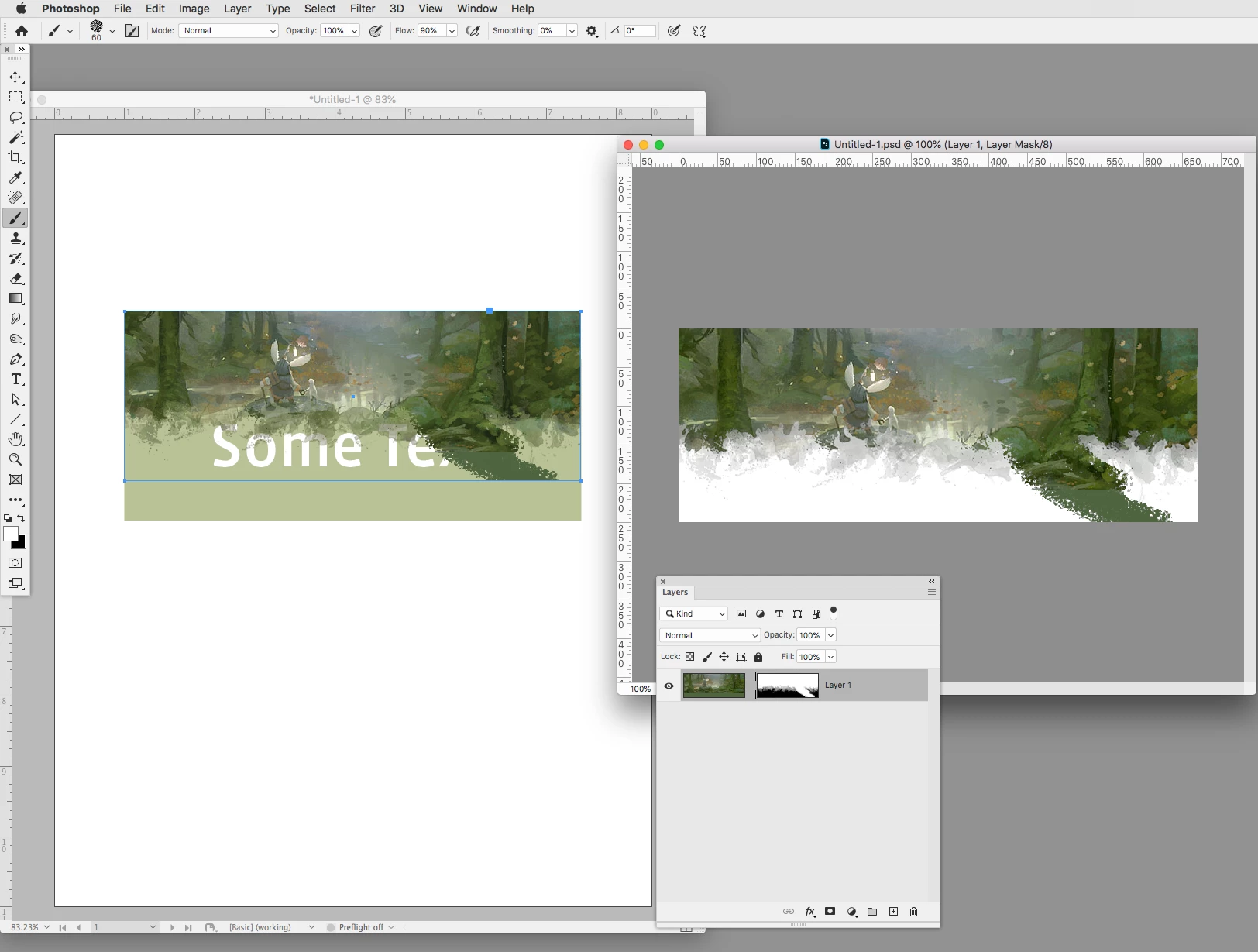Toggle the layer filter switch
Viewport: 1258px width, 952px height.
834,613
